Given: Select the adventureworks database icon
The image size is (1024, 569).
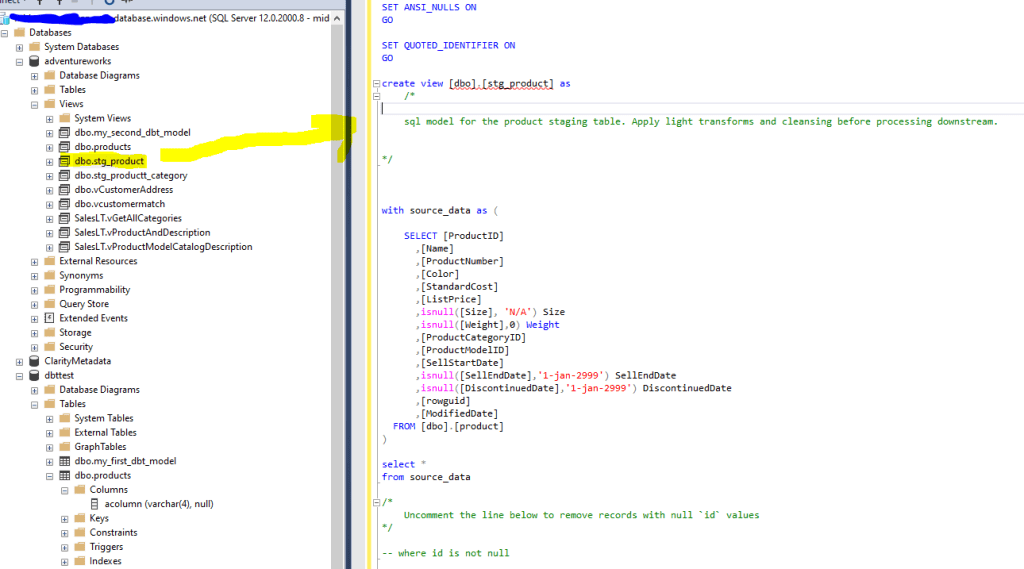Looking at the screenshot, I should [x=35, y=61].
